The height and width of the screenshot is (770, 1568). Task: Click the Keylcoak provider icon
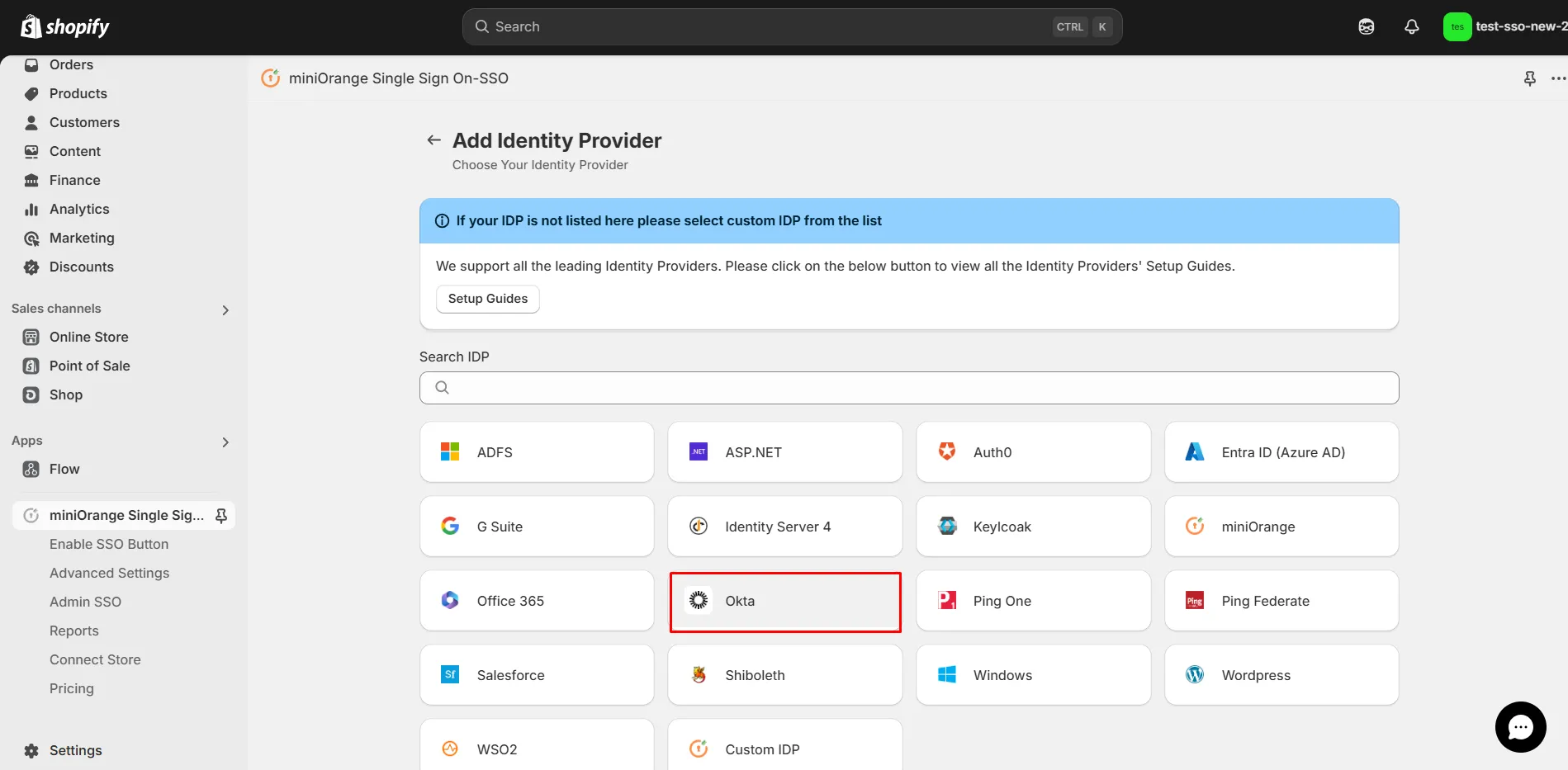tap(947, 527)
